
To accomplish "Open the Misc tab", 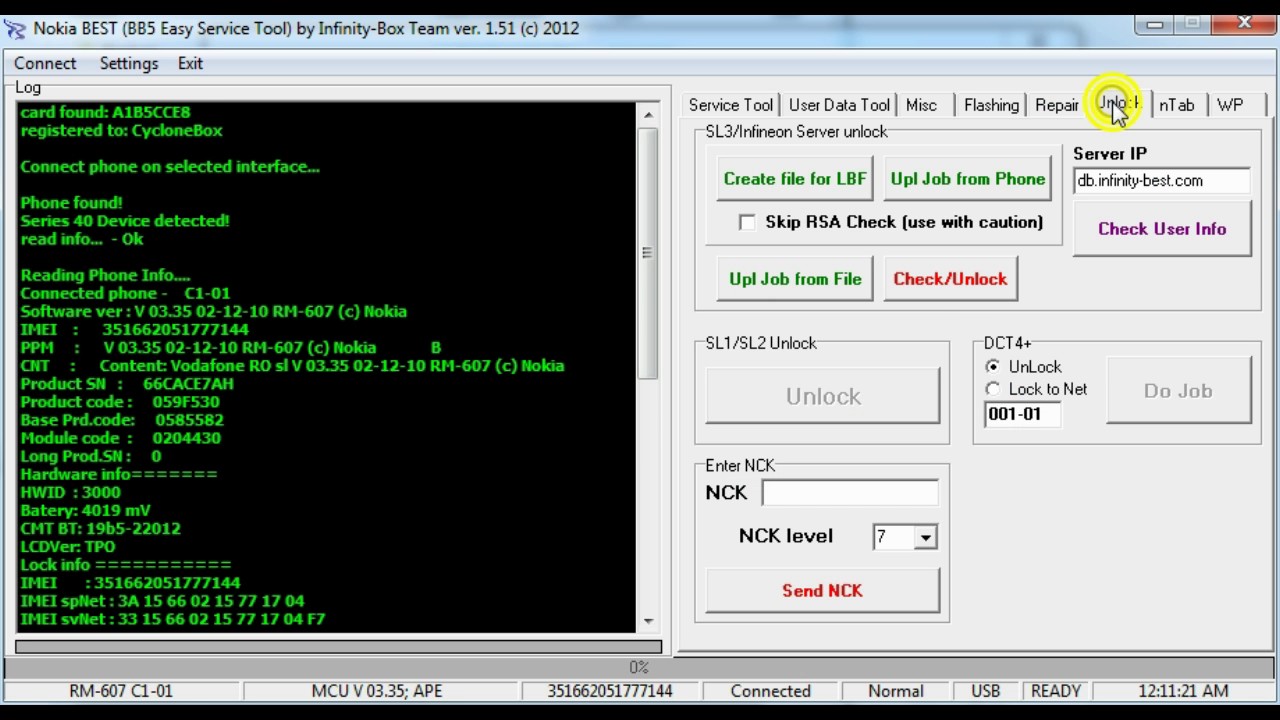I will 921,105.
